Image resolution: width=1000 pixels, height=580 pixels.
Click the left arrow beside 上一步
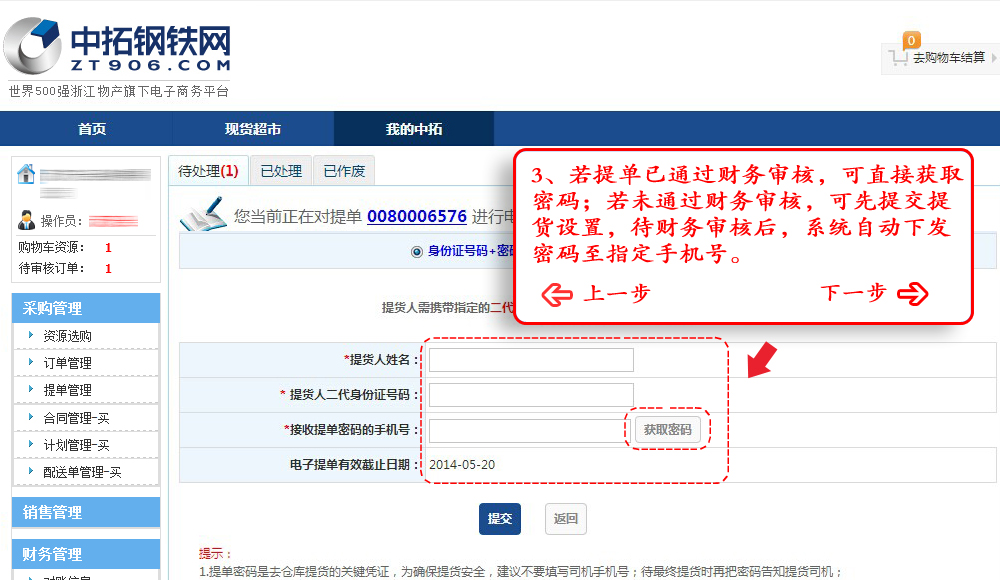[x=556, y=293]
